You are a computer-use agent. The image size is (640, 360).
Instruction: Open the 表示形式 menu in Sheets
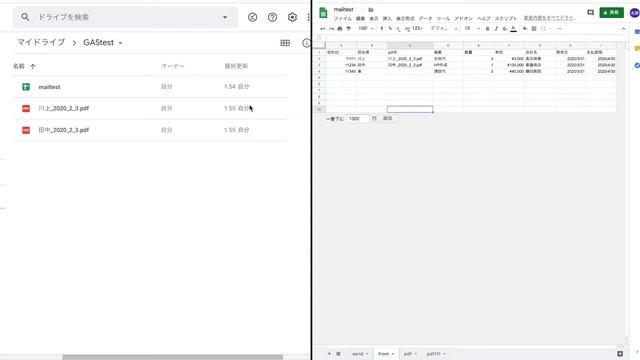coord(405,18)
